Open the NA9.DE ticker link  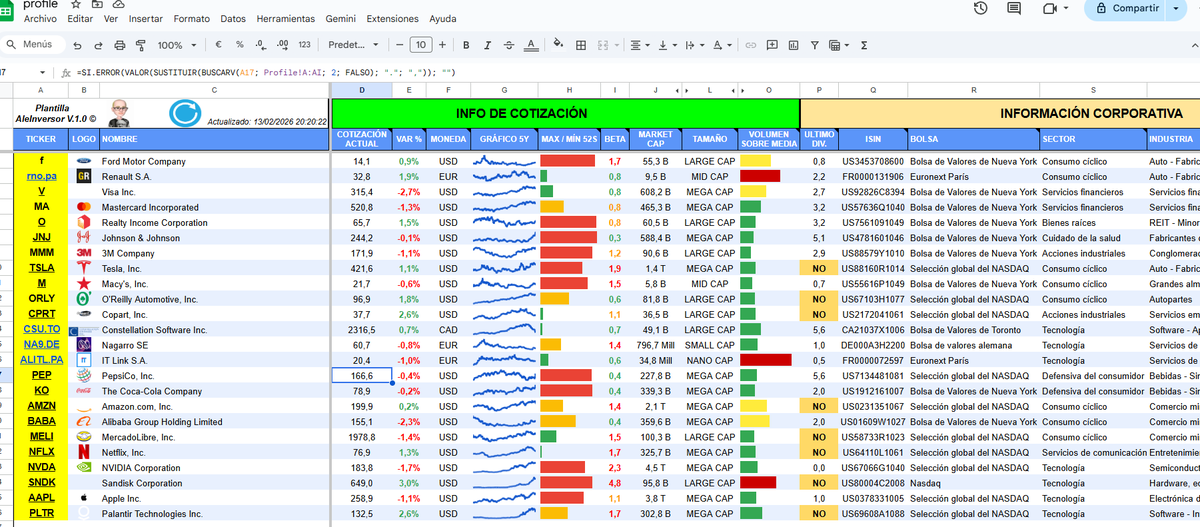coord(42,345)
